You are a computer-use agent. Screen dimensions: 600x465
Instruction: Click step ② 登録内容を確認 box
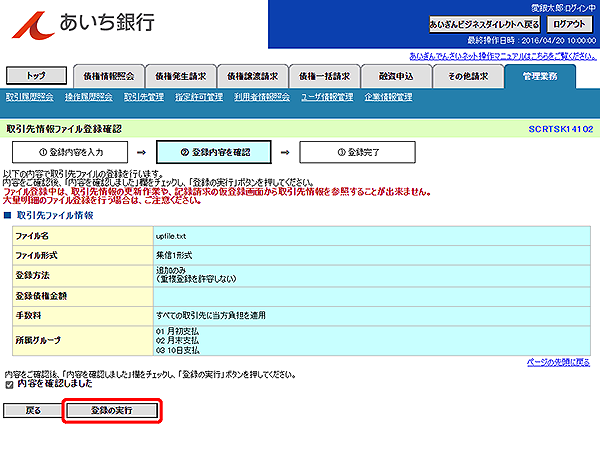coord(214,152)
